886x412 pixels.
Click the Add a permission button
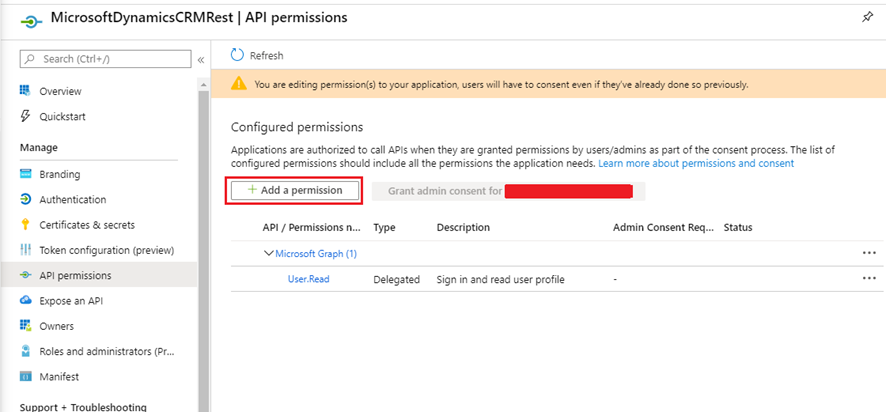[295, 190]
